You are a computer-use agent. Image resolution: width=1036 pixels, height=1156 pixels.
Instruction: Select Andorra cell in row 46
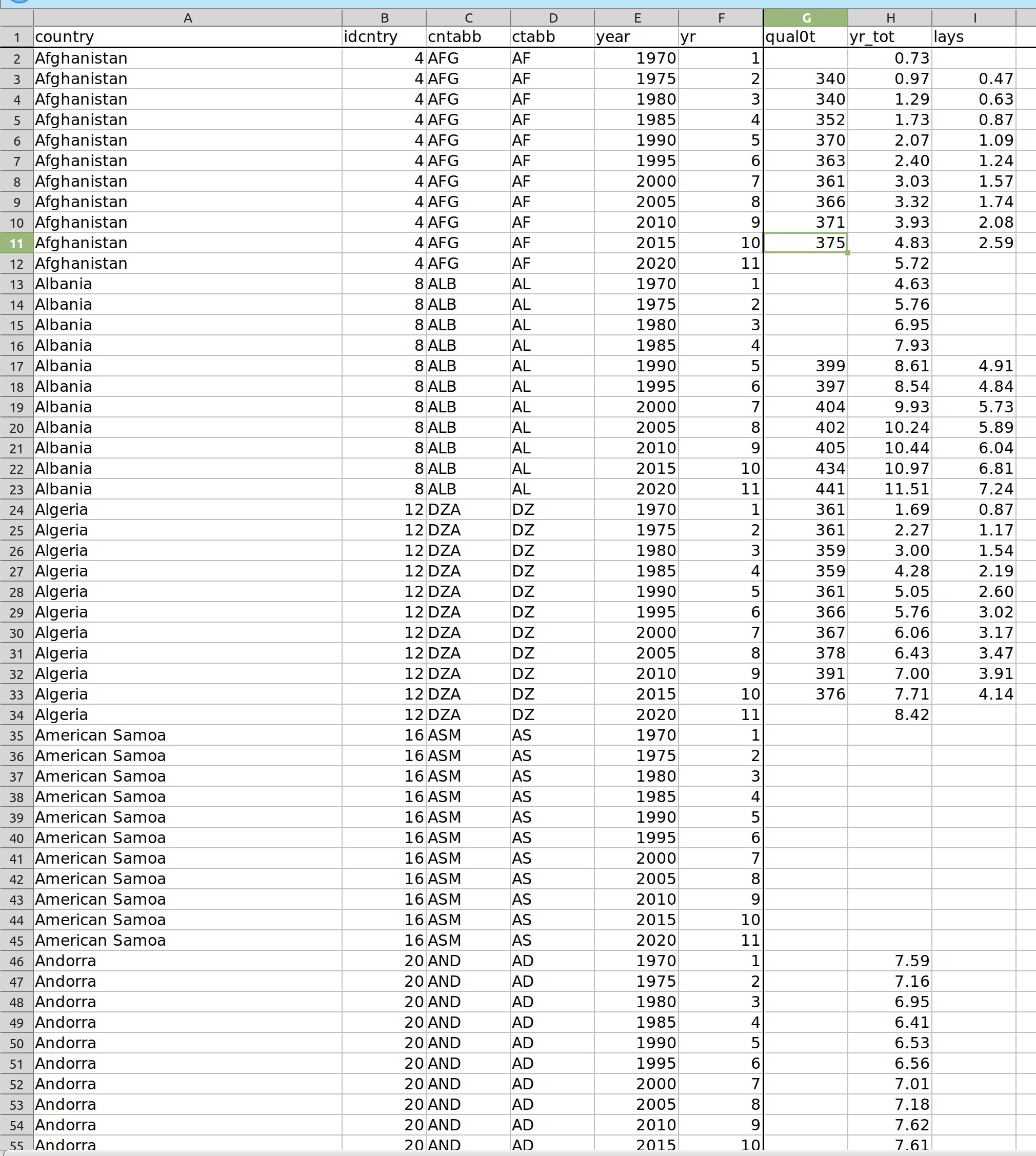187,961
